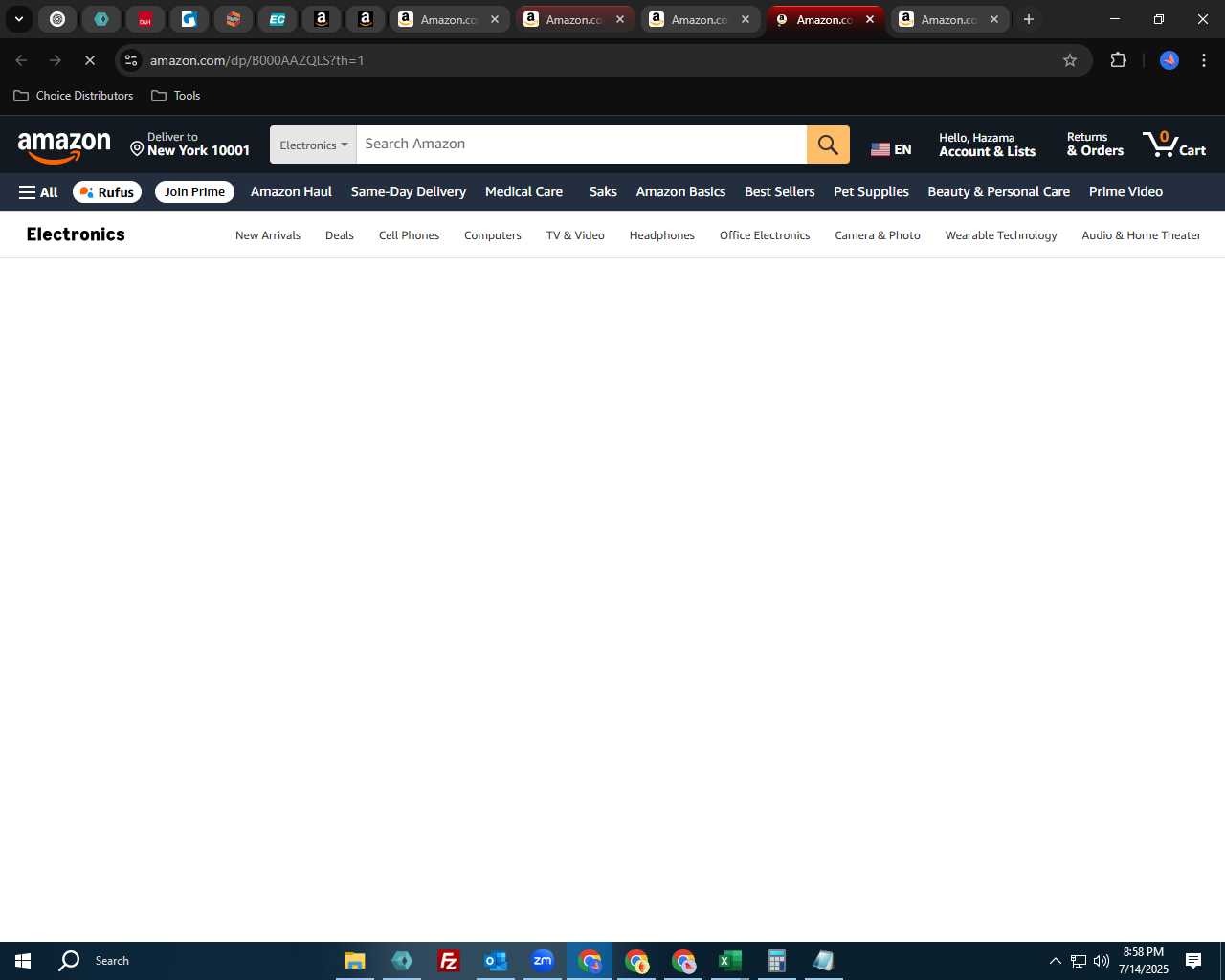The width and height of the screenshot is (1225, 980).
Task: Open New Arrivals in Electronics
Action: pyautogui.click(x=268, y=235)
